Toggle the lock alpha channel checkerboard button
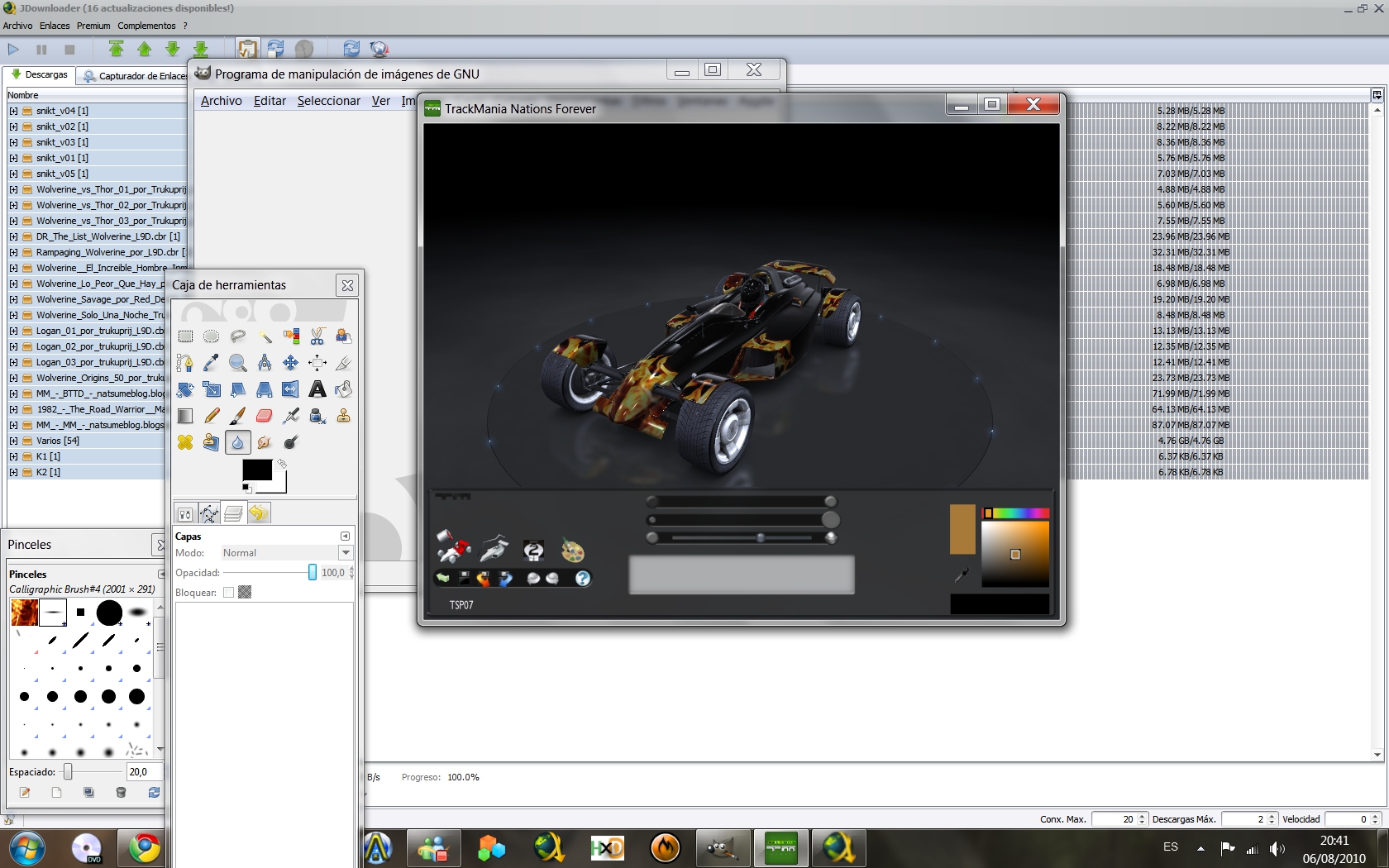Screen dimensions: 1389x868 point(245,592)
